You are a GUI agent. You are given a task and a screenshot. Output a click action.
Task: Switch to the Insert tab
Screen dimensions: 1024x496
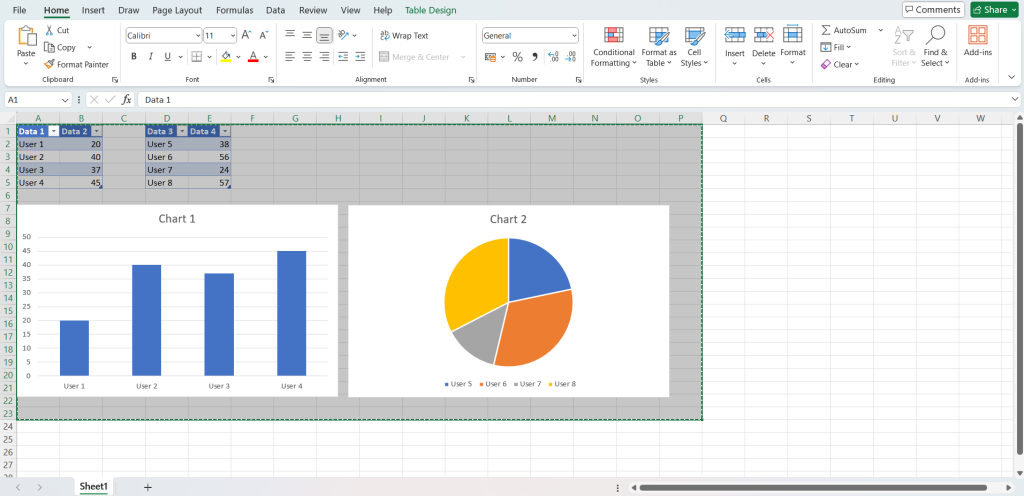[x=93, y=10]
